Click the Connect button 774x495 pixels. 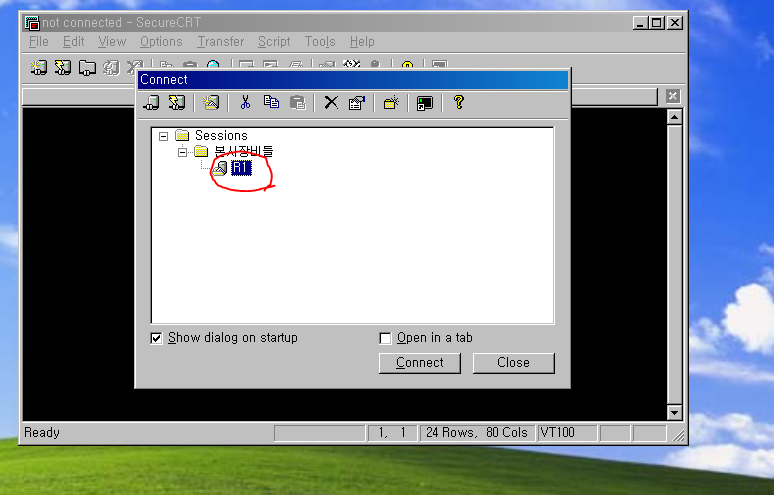pyautogui.click(x=420, y=363)
